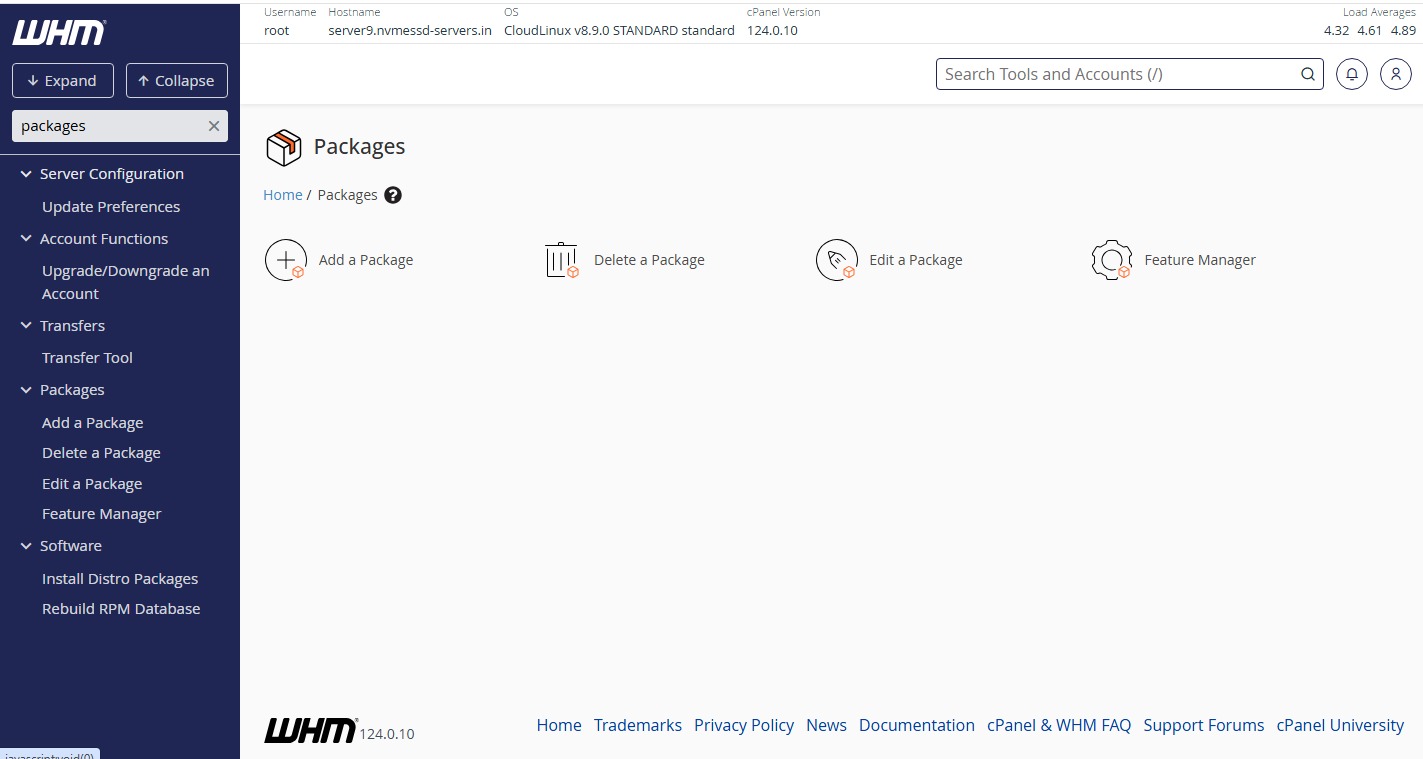Image resolution: width=1423 pixels, height=759 pixels.
Task: Click the search magnifier icon
Action: [1308, 74]
